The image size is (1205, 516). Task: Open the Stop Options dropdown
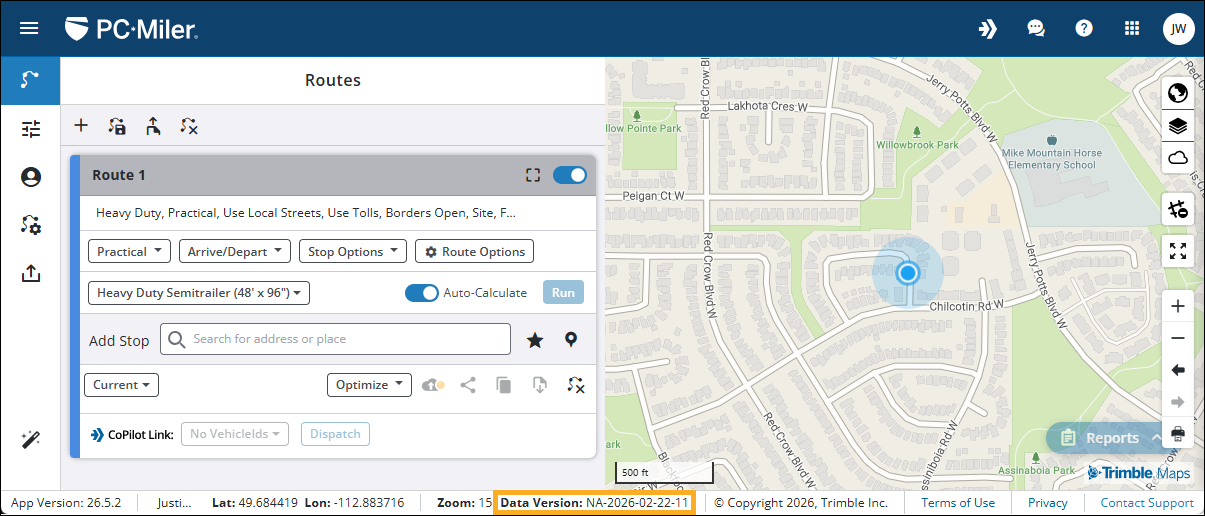pos(353,252)
